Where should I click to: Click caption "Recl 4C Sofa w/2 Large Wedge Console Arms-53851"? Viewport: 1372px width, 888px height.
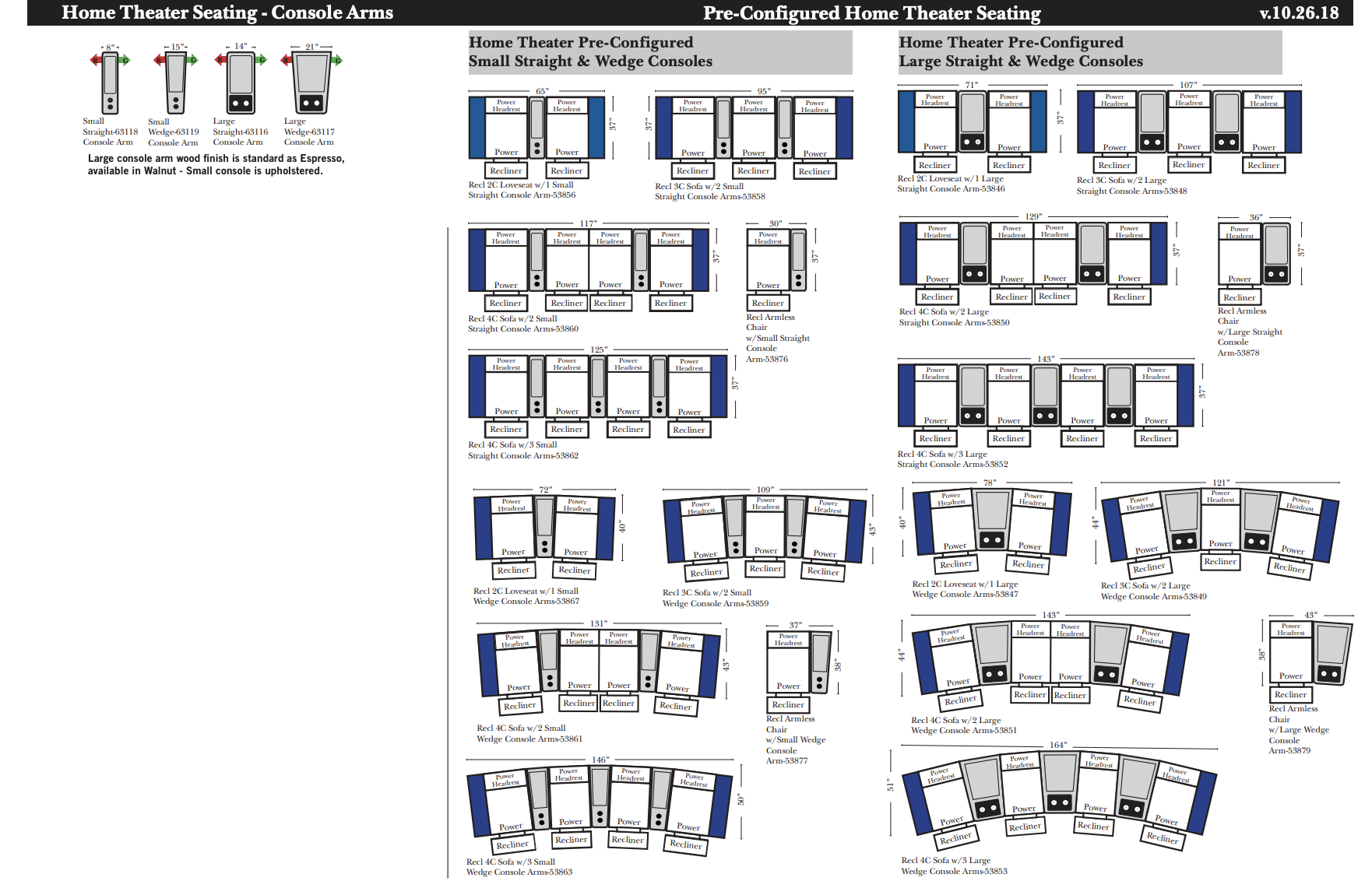963,725
